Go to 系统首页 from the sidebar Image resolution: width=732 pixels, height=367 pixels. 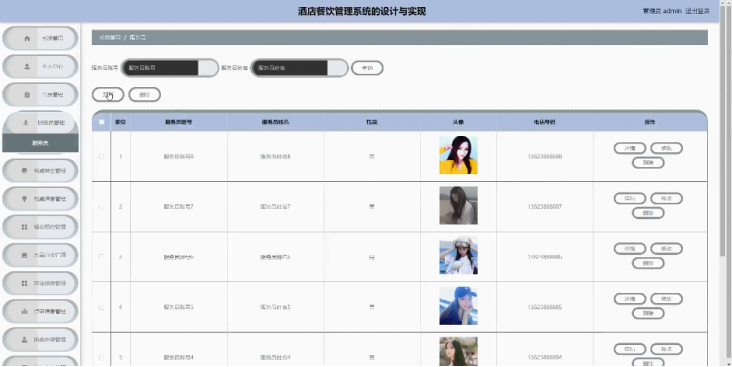pos(40,38)
